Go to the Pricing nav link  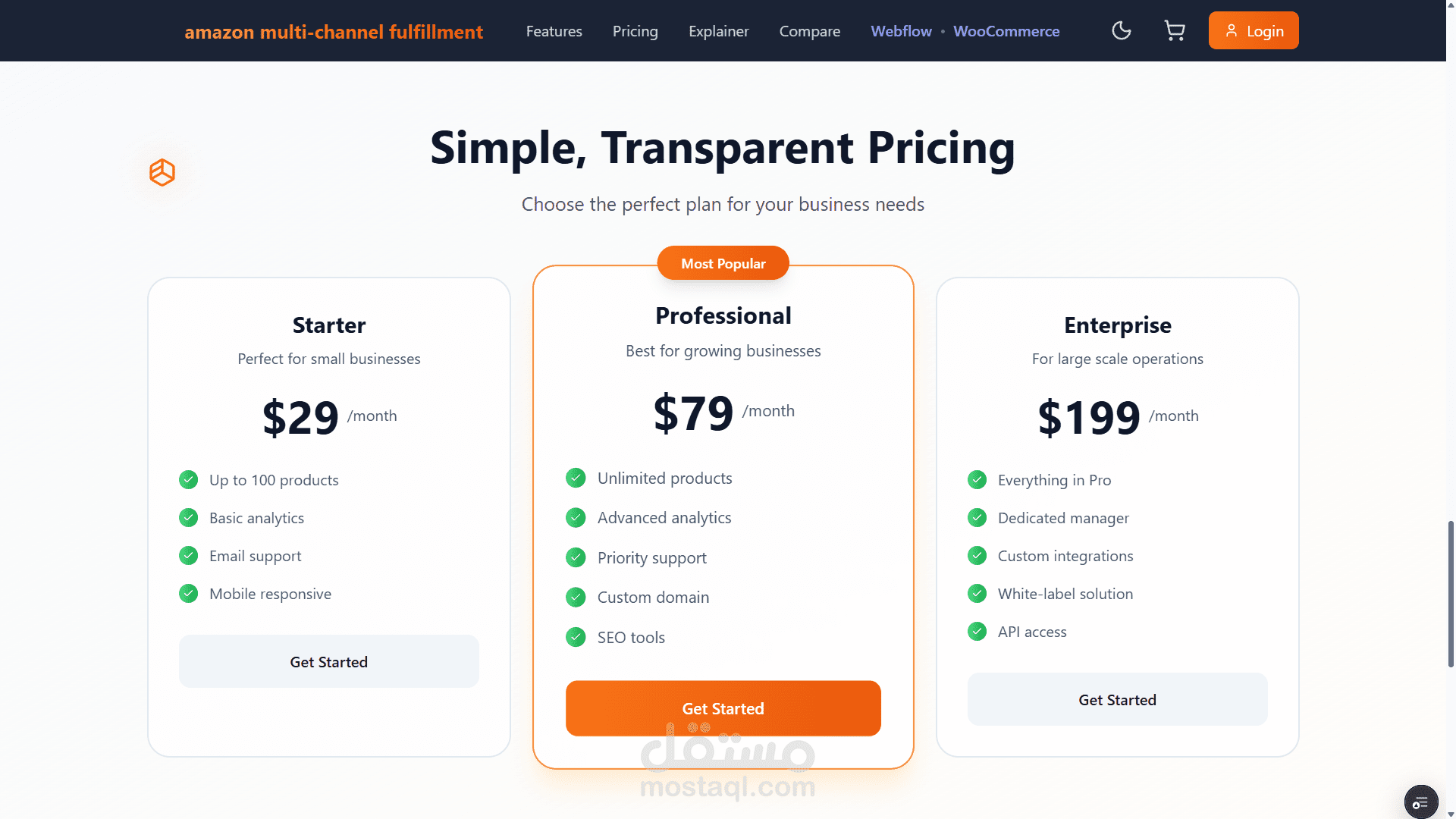(635, 31)
